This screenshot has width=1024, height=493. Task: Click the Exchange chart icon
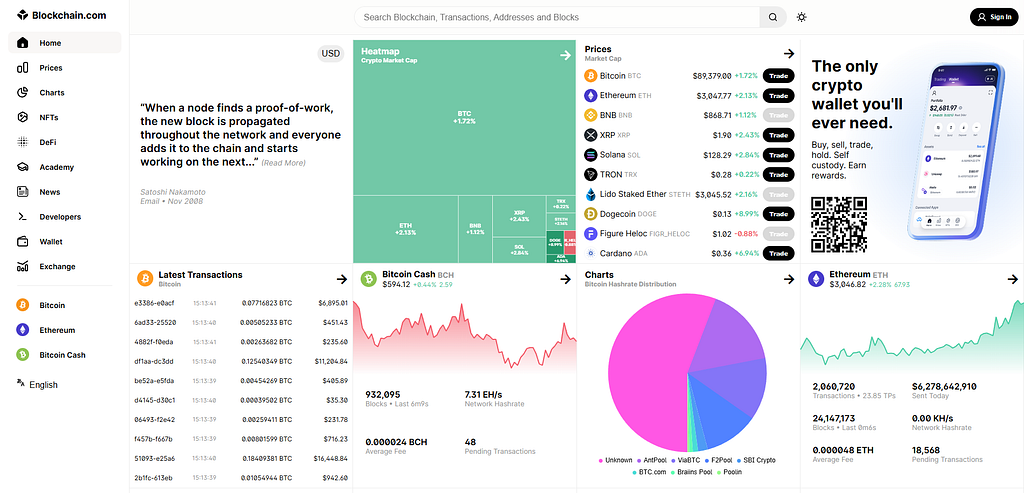tap(22, 266)
